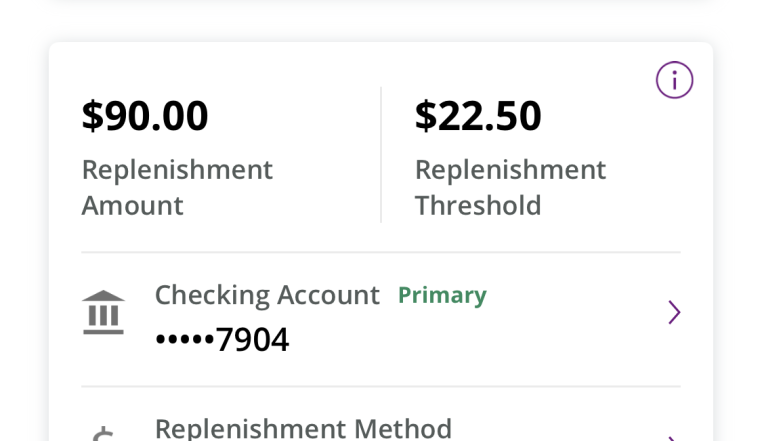
Task: Tap the Replenishment Method heading text
Action: click(x=303, y=429)
